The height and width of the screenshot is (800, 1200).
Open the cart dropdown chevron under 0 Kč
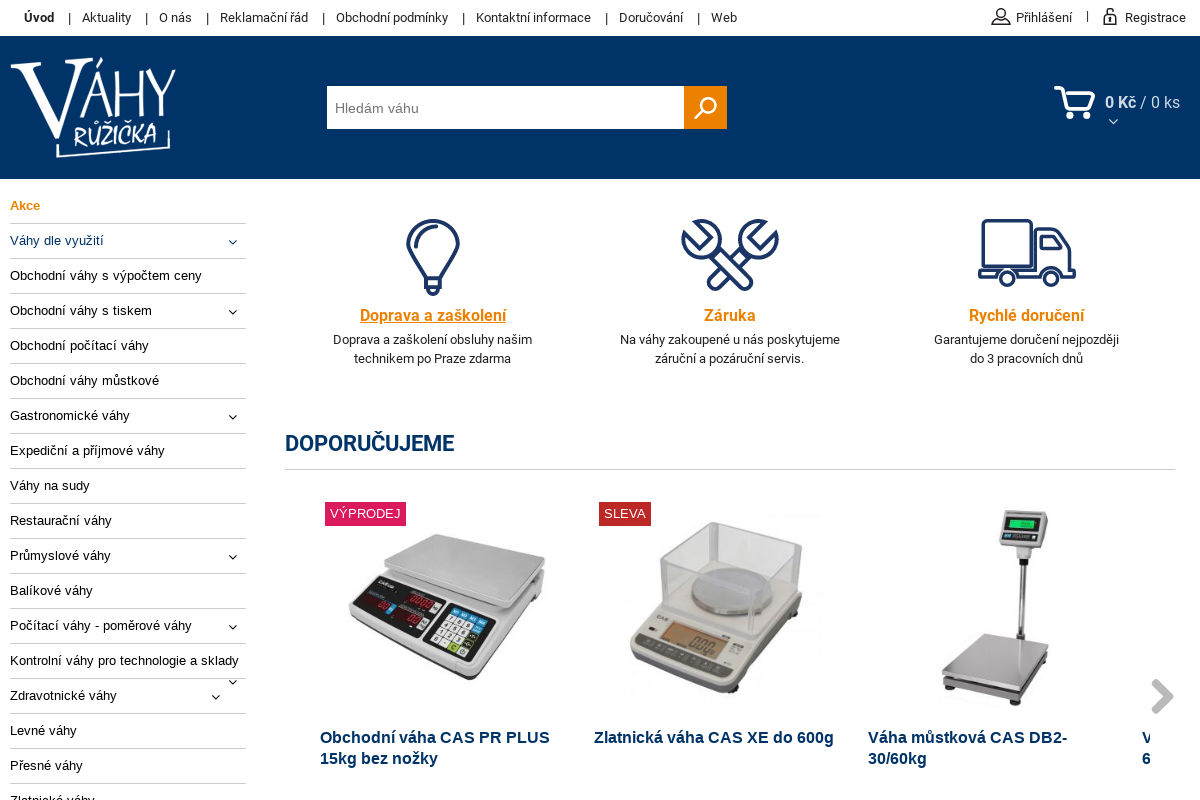[x=1113, y=122]
